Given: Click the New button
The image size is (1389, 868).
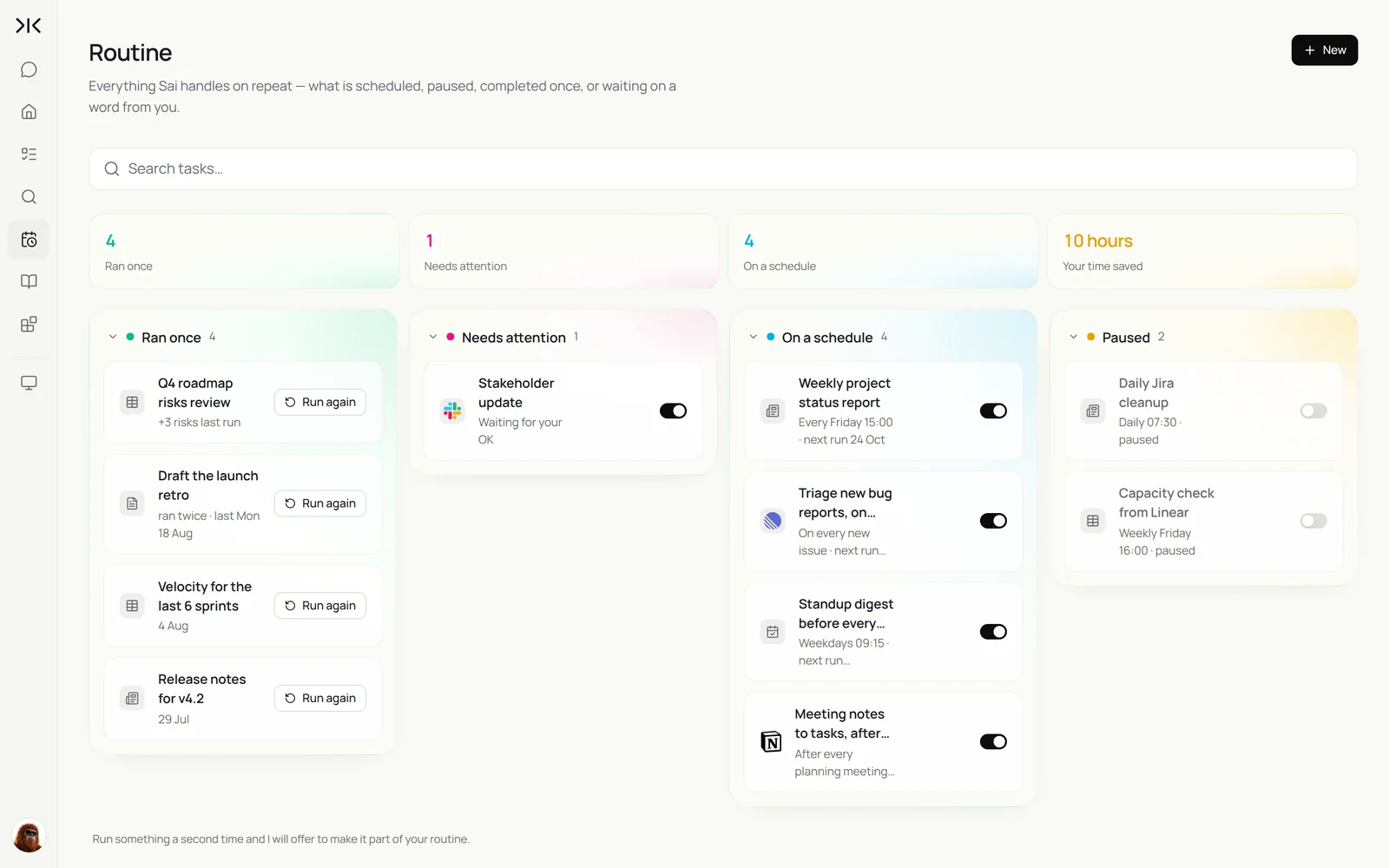Looking at the screenshot, I should [1325, 50].
